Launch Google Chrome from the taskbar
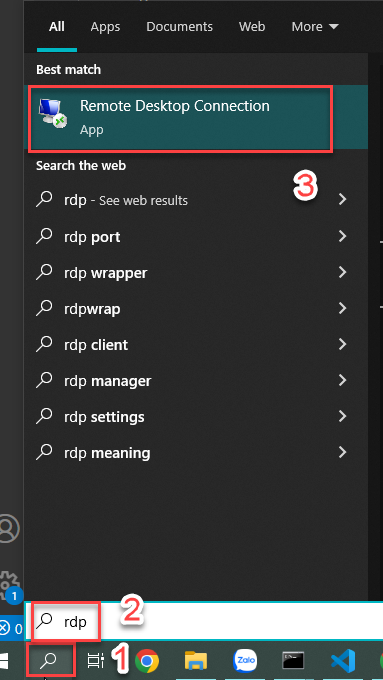This screenshot has width=383, height=680. (147, 661)
